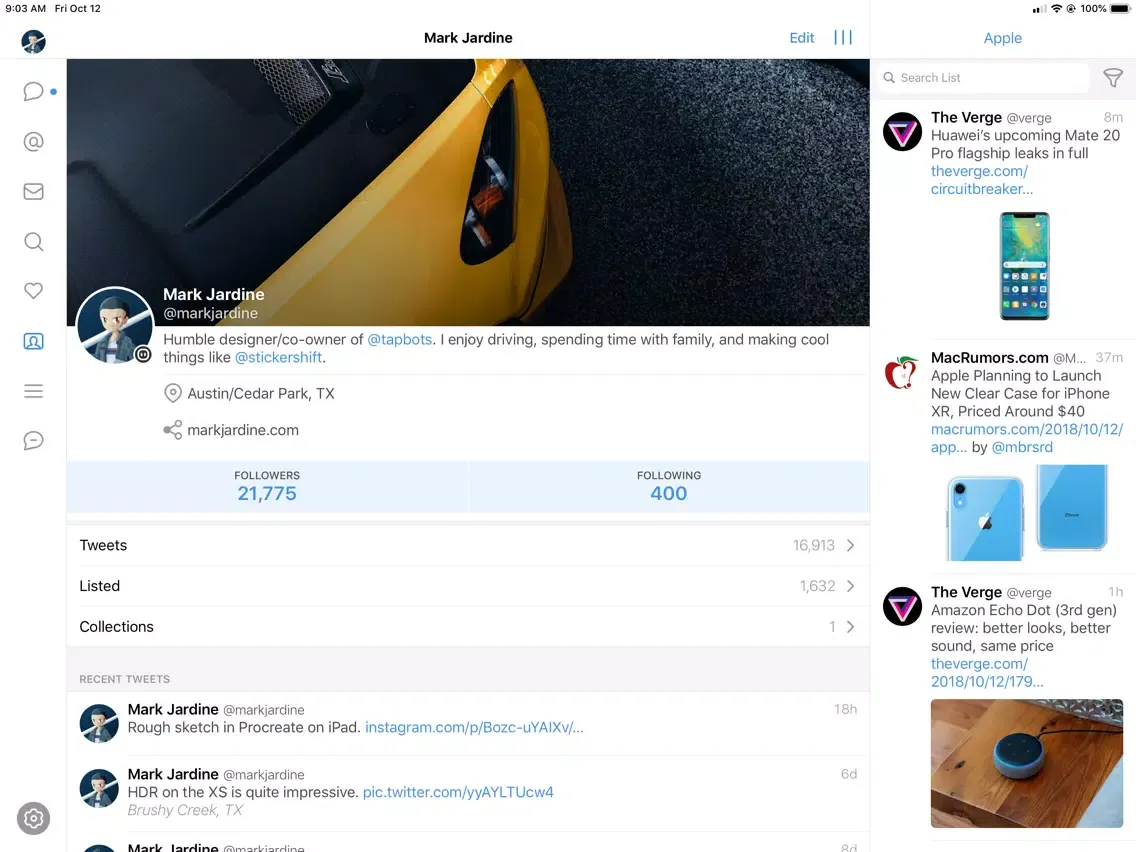View the Followers count 21,775
Viewport: 1136px width, 852px height.
[x=267, y=493]
